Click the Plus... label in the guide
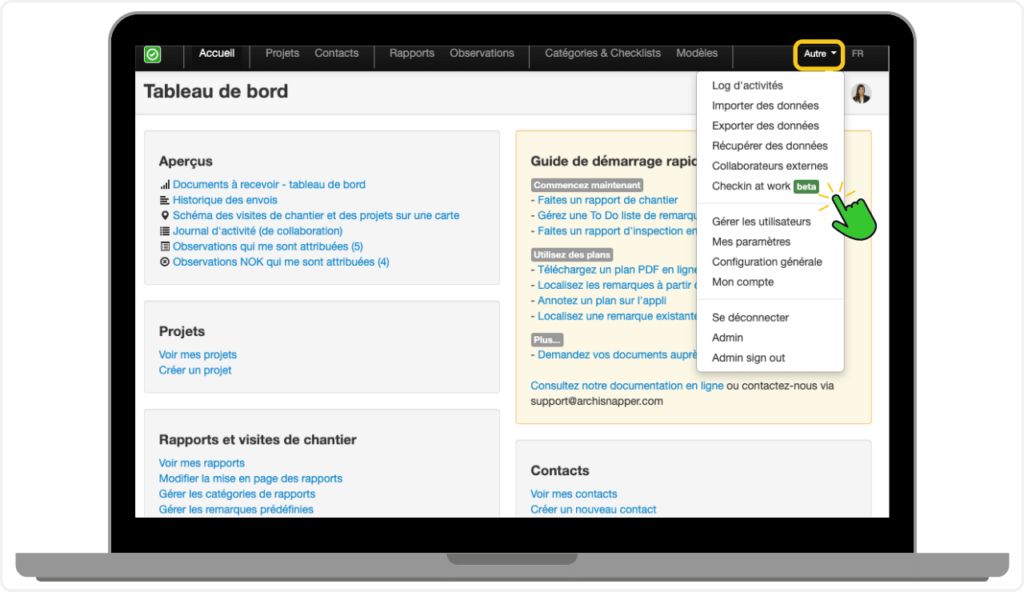Viewport: 1024px width, 592px height. 547,340
